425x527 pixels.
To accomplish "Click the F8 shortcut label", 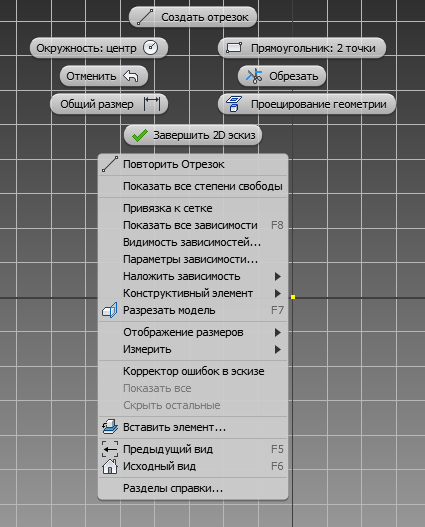I will coord(277,225).
